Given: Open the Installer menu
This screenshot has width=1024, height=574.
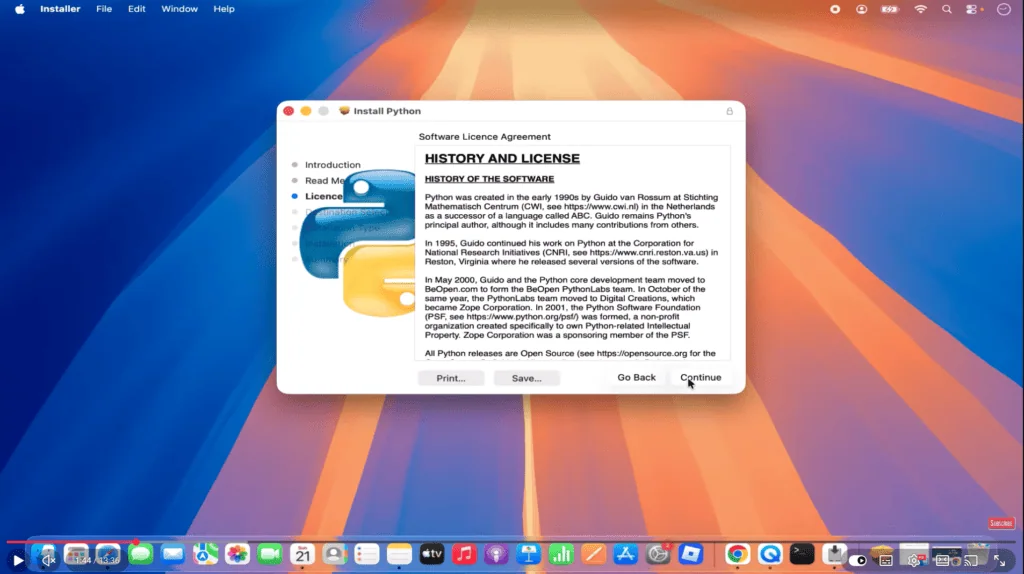Looking at the screenshot, I should click(x=60, y=9).
